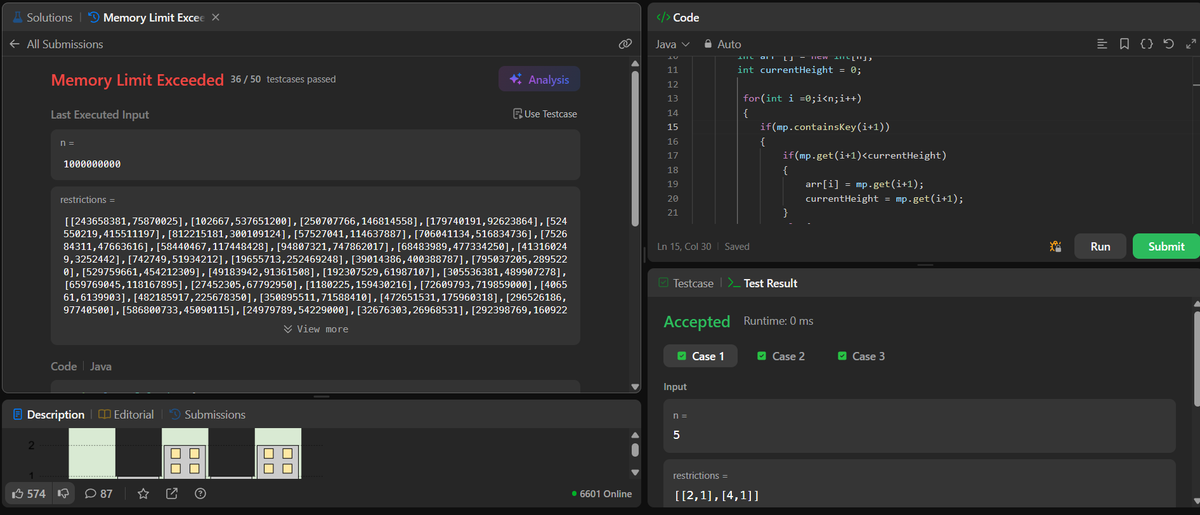The image size is (1200, 515).
Task: Click the curly braces code icon
Action: tap(1146, 44)
